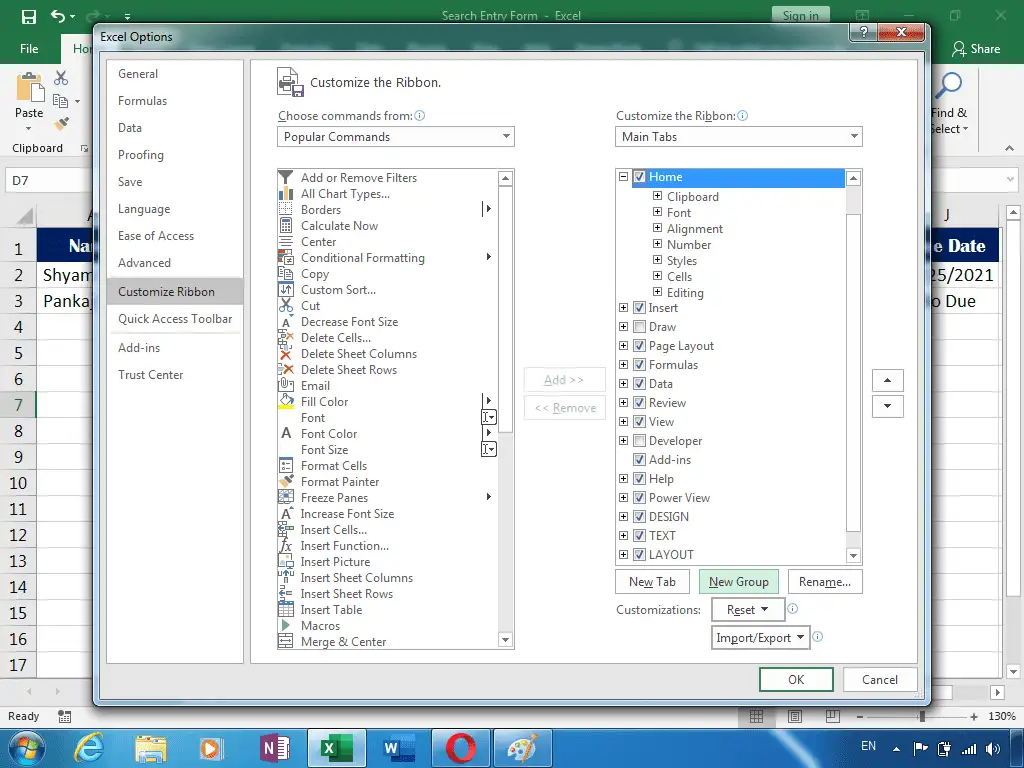
Task: Click the Delete Sheet Columns icon
Action: [x=285, y=353]
